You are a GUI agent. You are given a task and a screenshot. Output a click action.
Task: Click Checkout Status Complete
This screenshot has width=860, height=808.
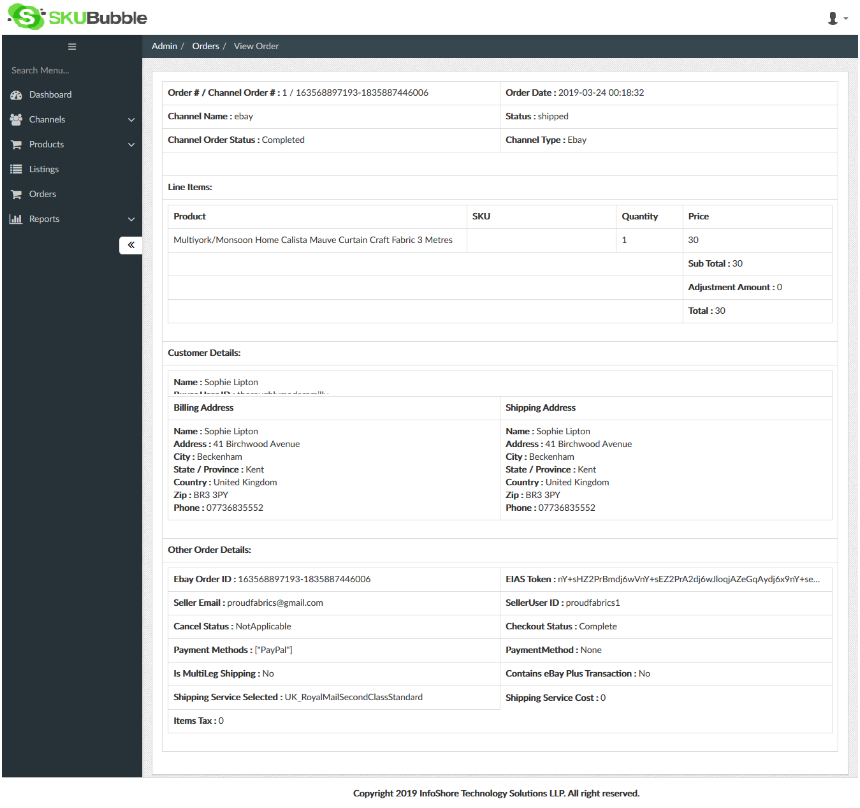(598, 626)
